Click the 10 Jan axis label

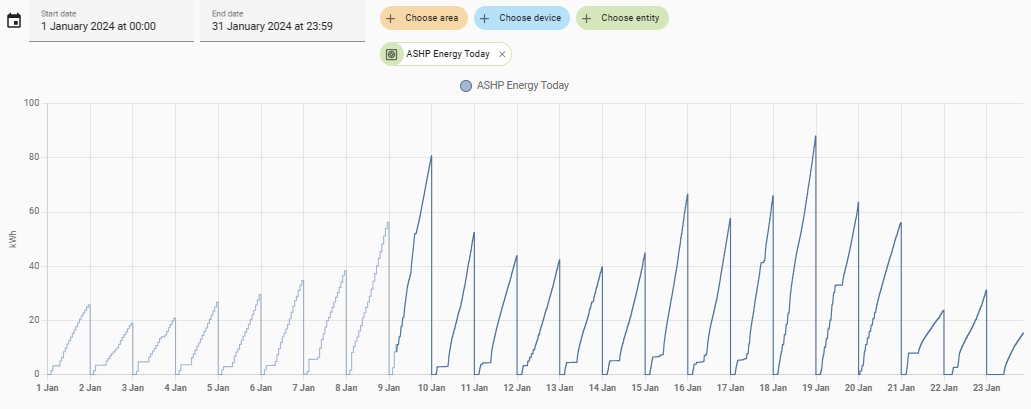tap(431, 388)
